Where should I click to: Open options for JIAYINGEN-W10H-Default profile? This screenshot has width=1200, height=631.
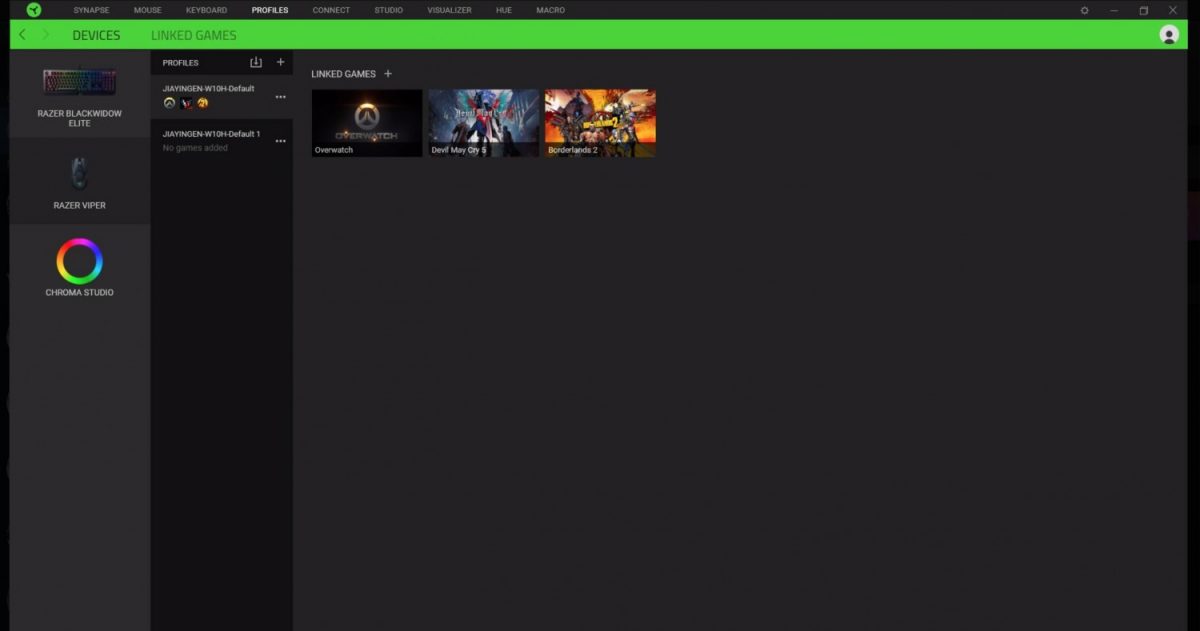click(x=280, y=97)
